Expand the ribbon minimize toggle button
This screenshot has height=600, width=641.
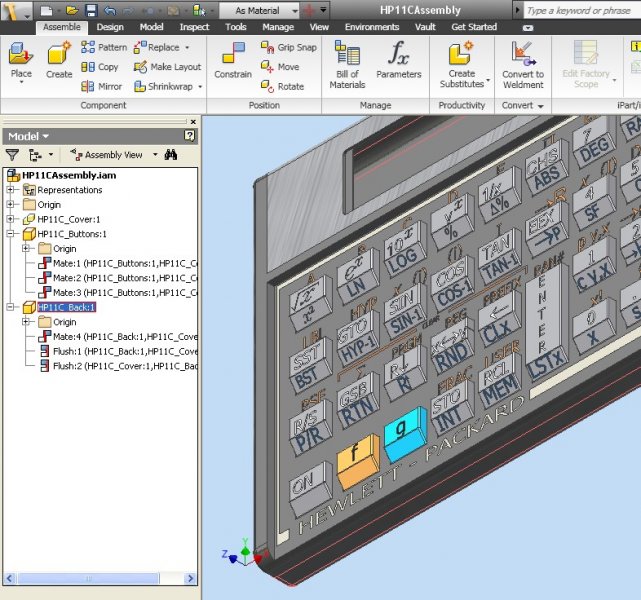(x=528, y=28)
